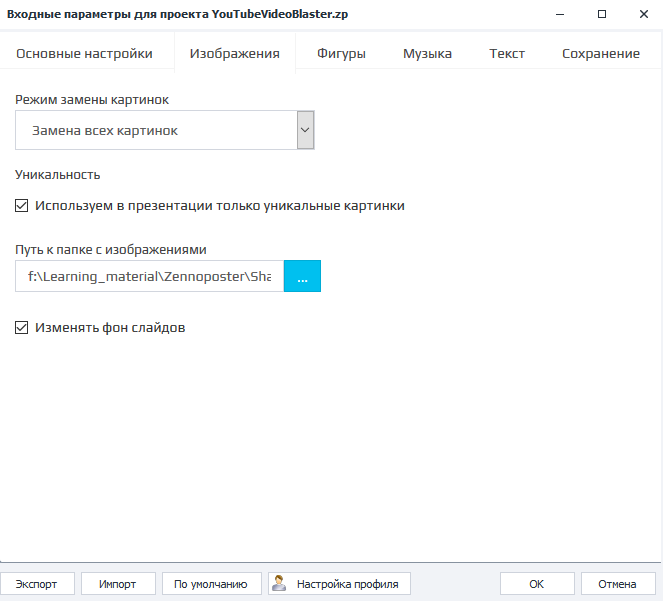663x601 pixels.
Task: Click the Экспорт button
Action: pos(37,584)
